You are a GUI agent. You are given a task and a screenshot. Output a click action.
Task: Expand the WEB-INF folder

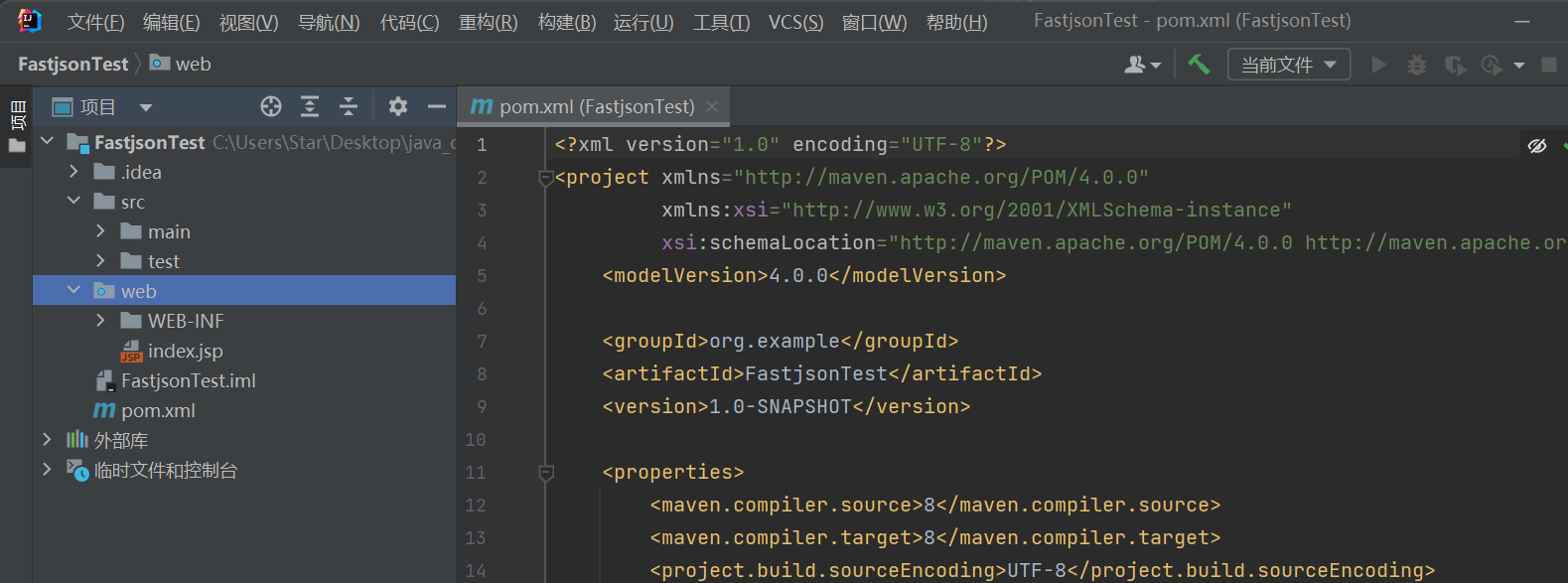[x=100, y=321]
